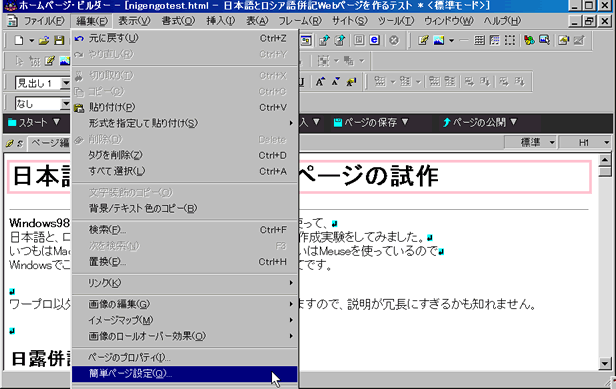Image resolution: width=616 pixels, height=389 pixels.
Task: Insert a table with the plain grid icon
Action: [479, 40]
